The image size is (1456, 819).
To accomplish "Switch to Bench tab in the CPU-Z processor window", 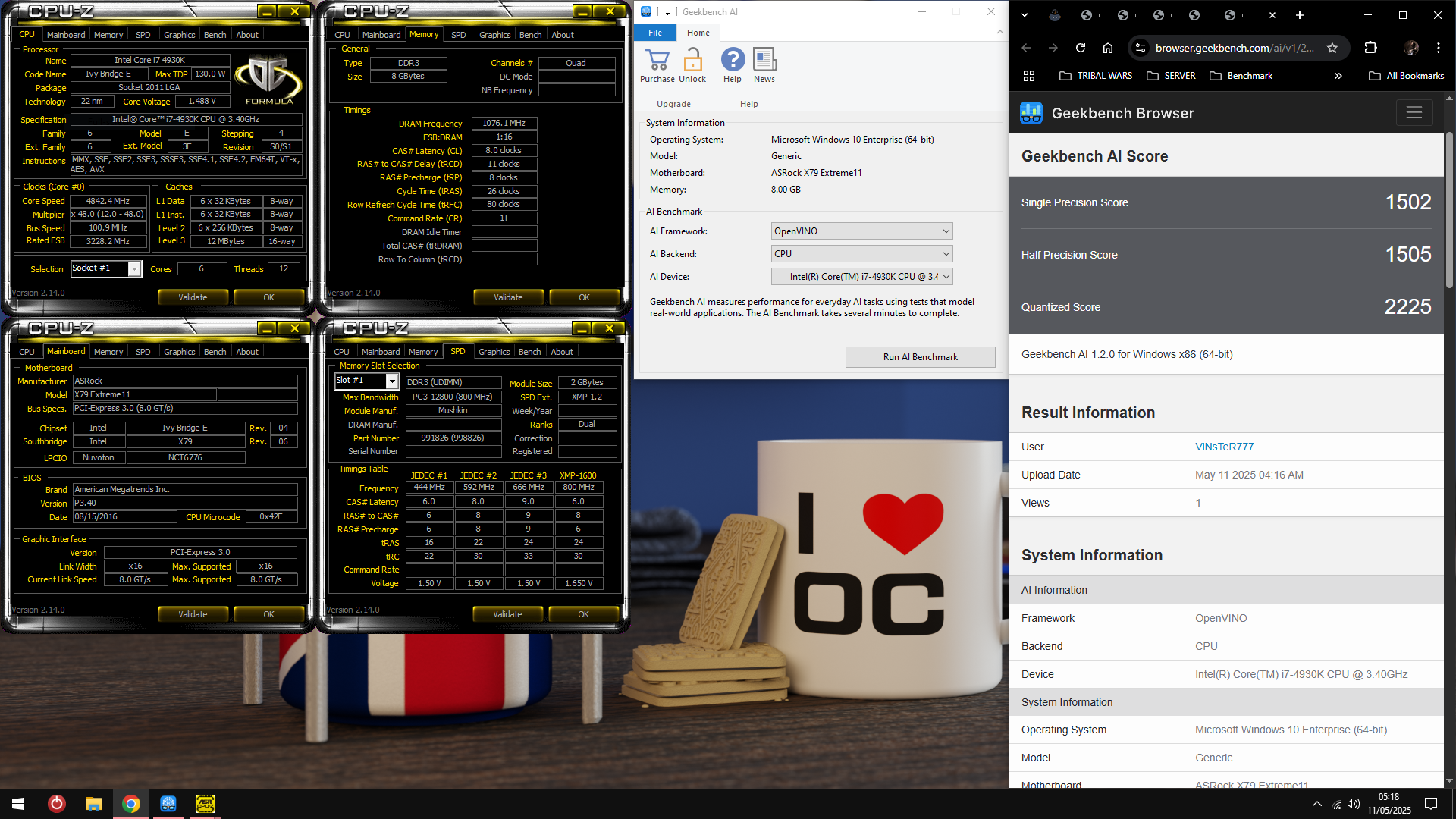I will 215,35.
